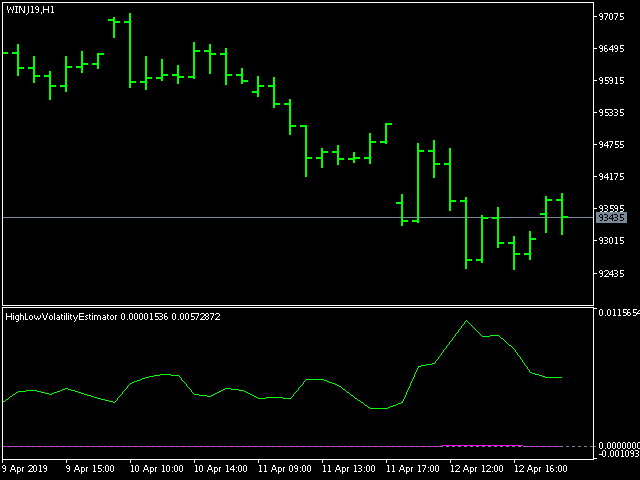Click the 92435 price axis value
The image size is (640, 480).
click(611, 273)
